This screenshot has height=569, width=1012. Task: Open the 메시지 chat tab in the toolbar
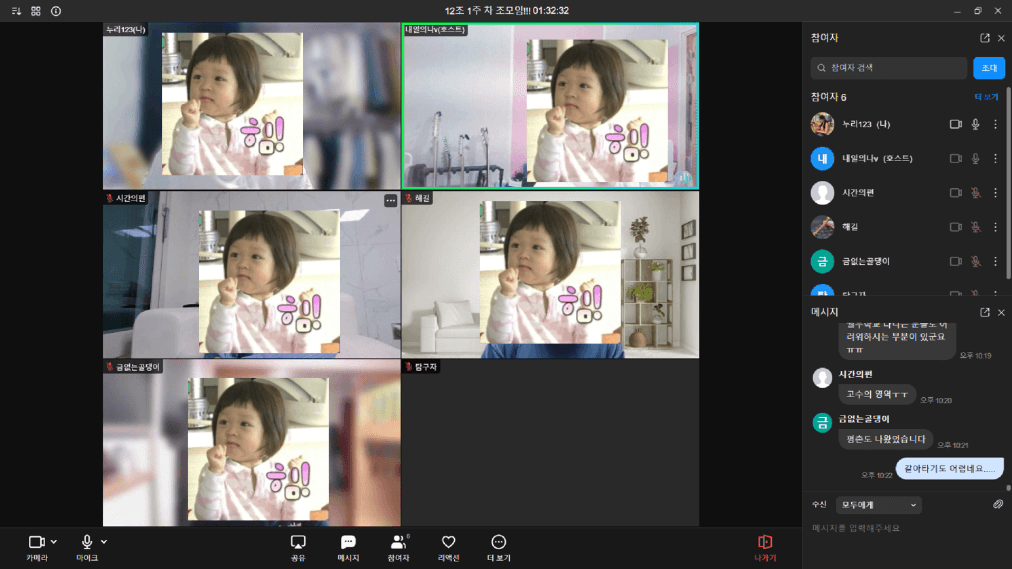(348, 548)
